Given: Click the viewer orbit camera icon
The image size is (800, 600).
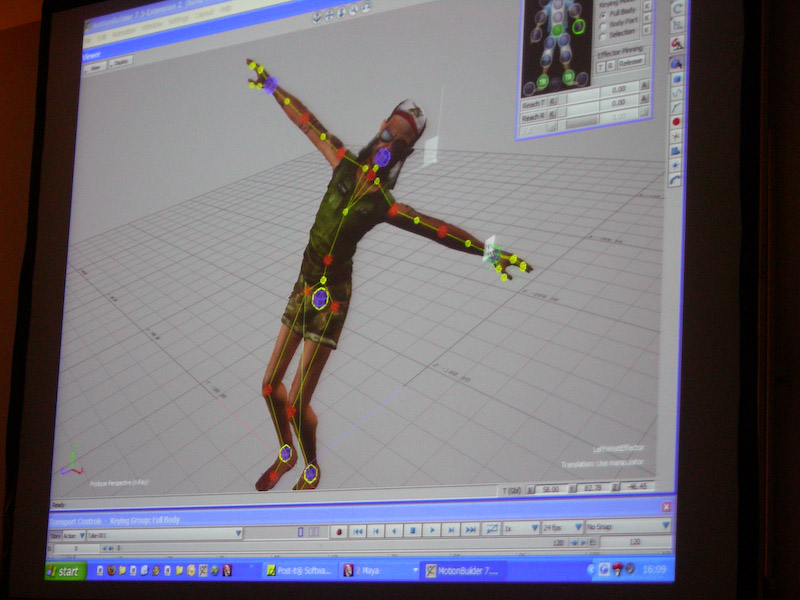Looking at the screenshot, I should (317, 18).
